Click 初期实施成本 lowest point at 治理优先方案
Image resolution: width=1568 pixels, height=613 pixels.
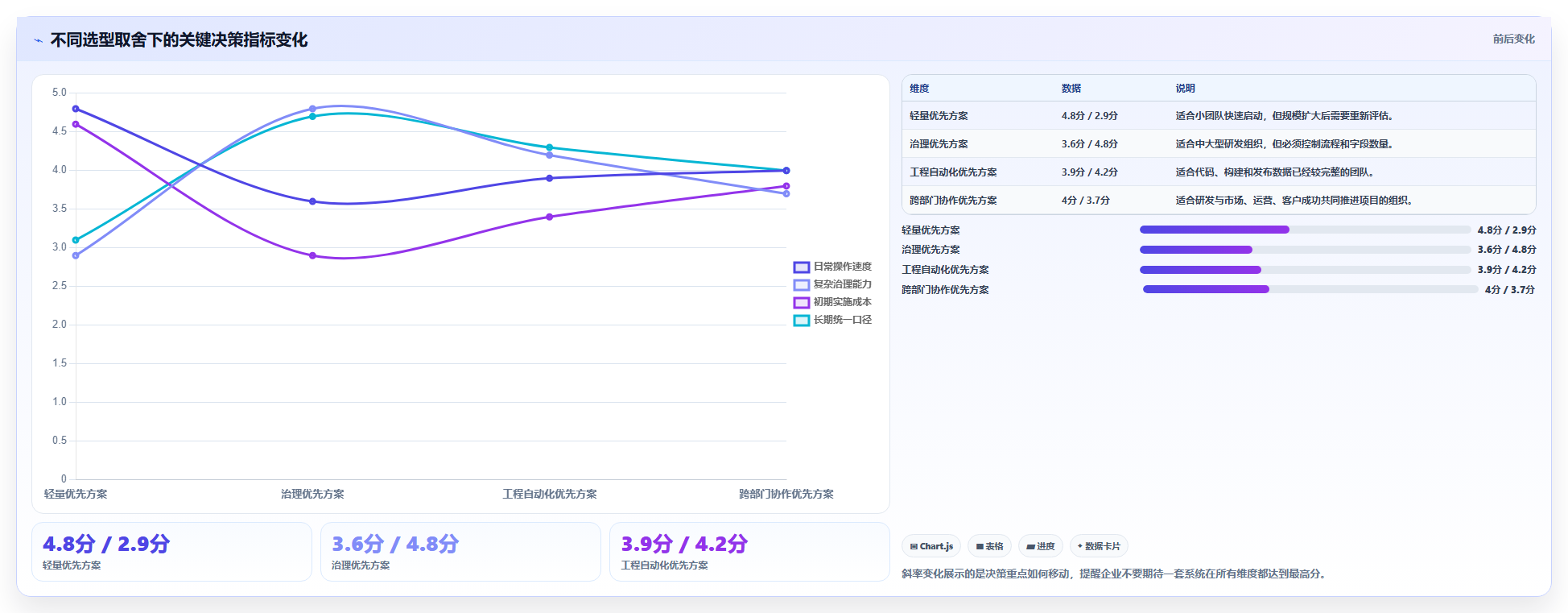pos(312,255)
